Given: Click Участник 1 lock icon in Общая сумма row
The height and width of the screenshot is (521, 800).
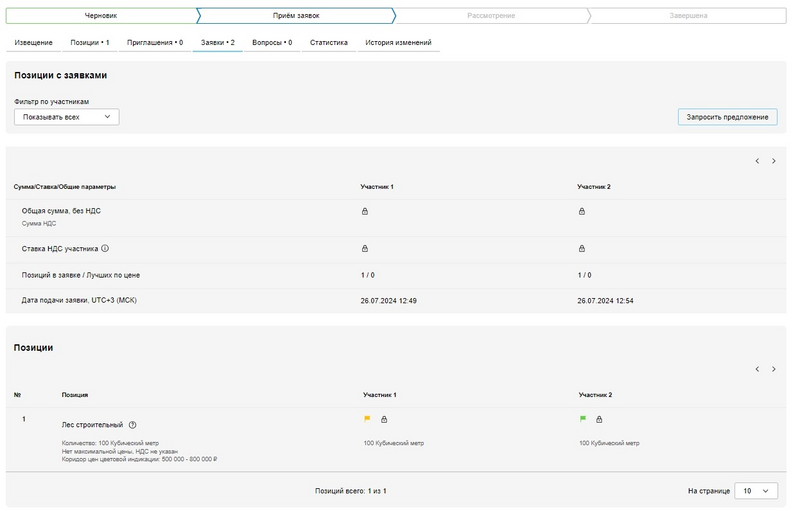Looking at the screenshot, I should (x=365, y=211).
